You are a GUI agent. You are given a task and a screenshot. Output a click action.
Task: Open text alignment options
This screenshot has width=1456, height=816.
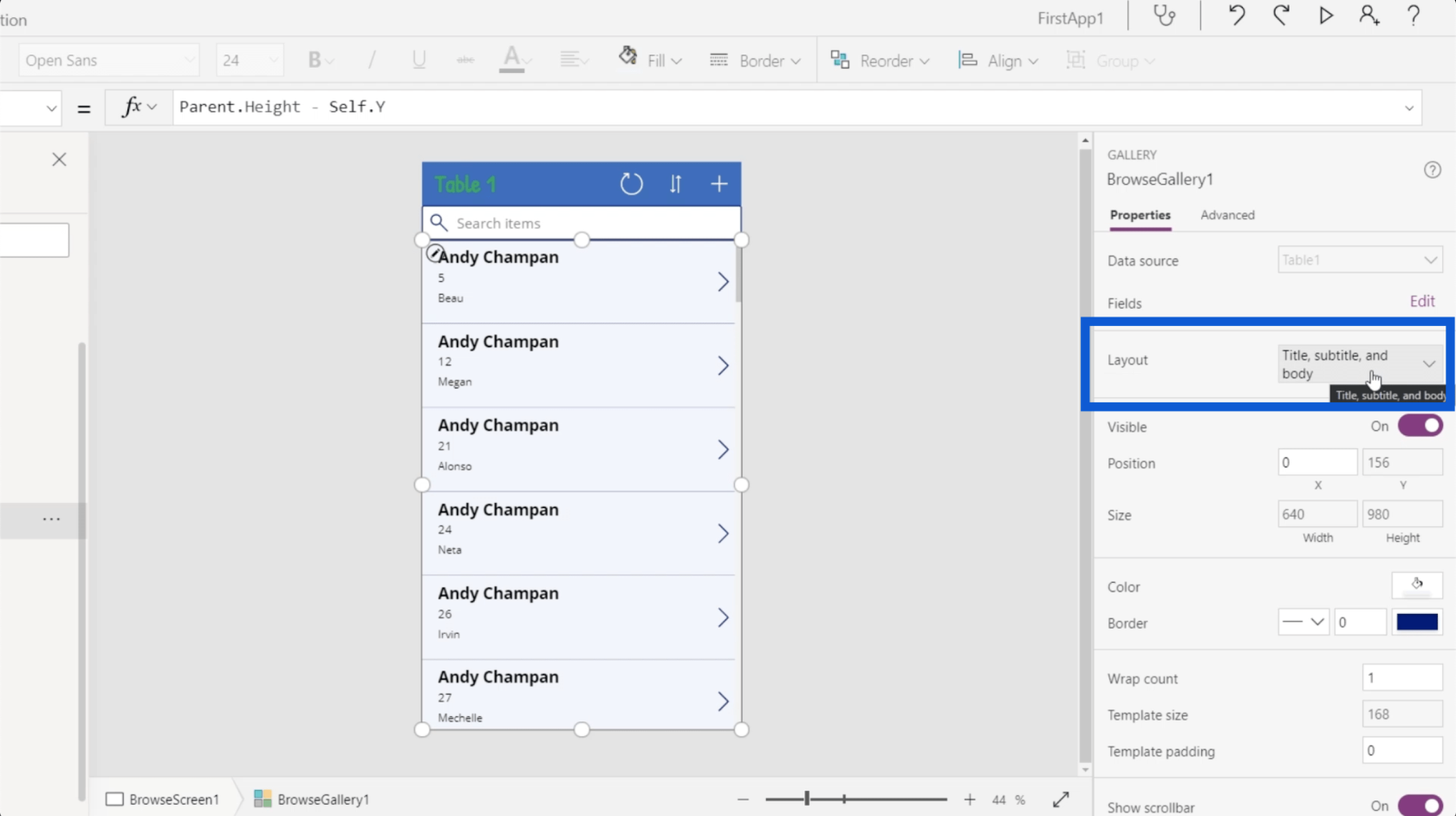[x=573, y=60]
